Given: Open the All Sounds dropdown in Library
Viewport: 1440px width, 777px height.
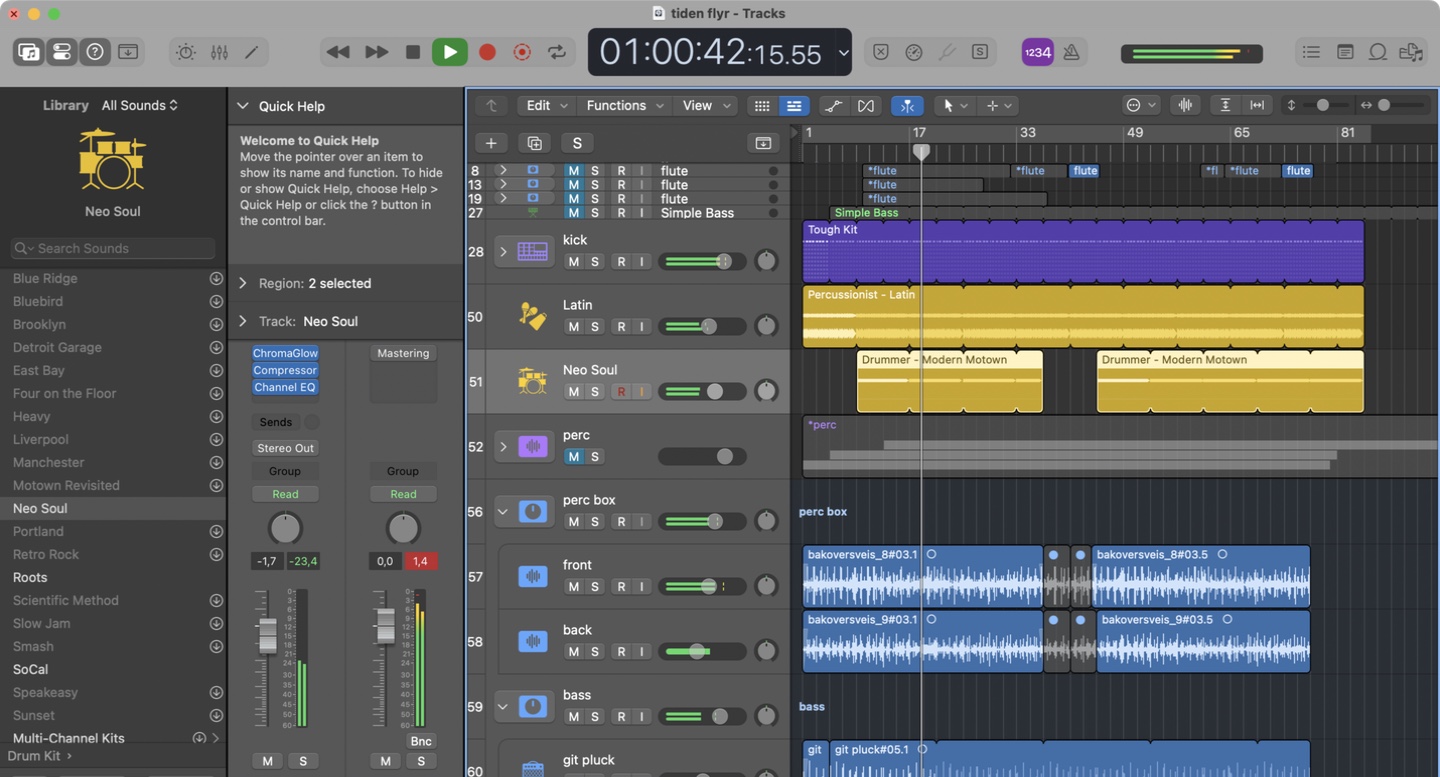Looking at the screenshot, I should tap(139, 105).
